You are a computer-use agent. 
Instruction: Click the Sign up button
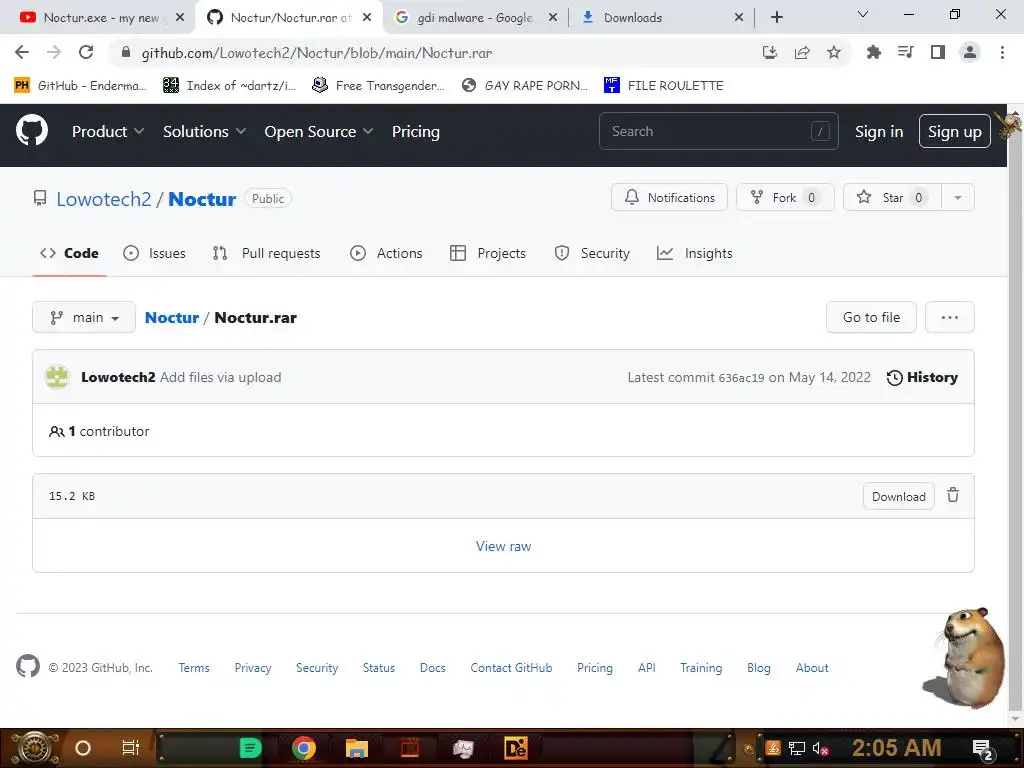click(x=954, y=131)
